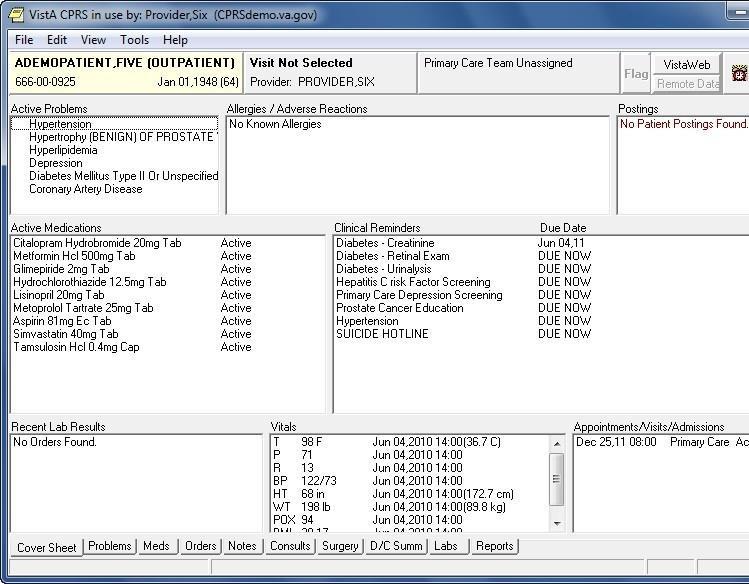Image resolution: width=749 pixels, height=584 pixels.
Task: Open the Help menu
Action: pyautogui.click(x=175, y=40)
